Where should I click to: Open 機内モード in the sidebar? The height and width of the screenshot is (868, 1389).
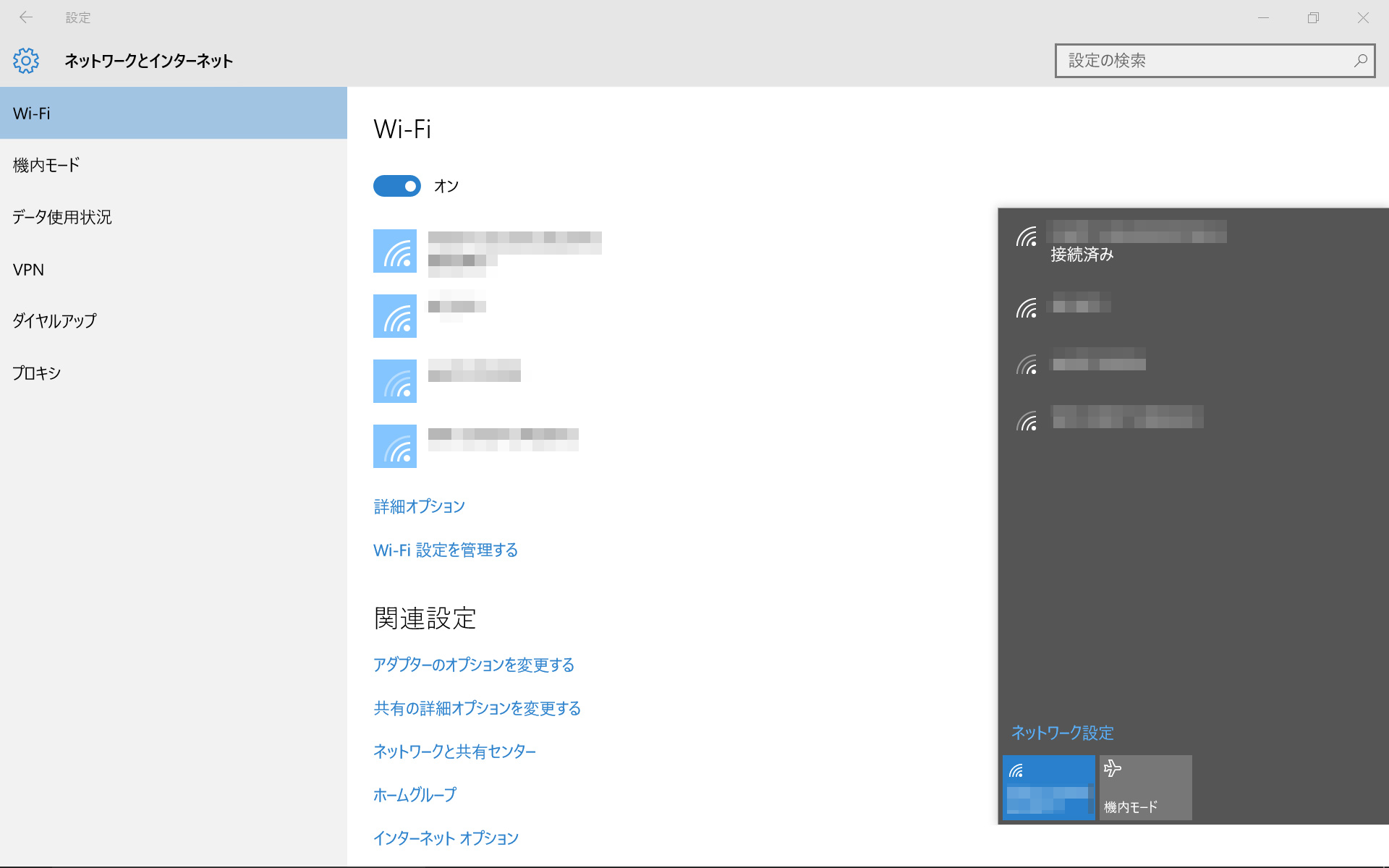tap(46, 165)
